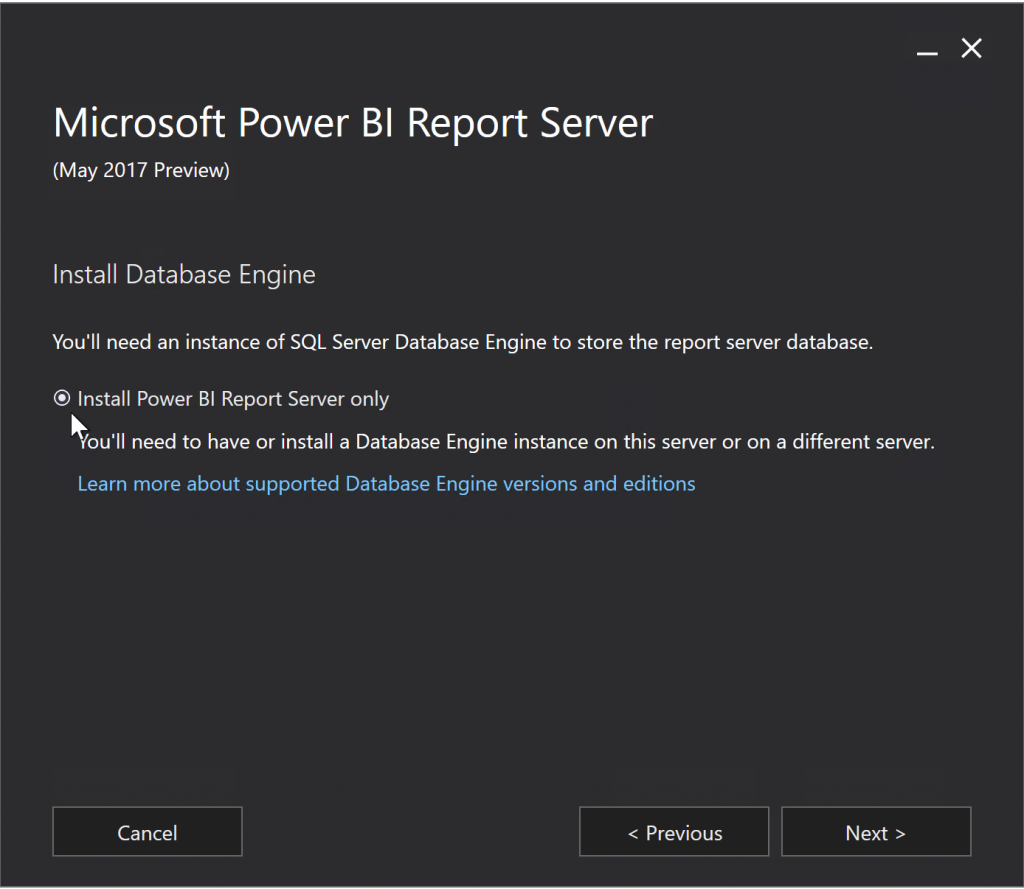Cancel the Power BI Report Server installation

pos(146,832)
